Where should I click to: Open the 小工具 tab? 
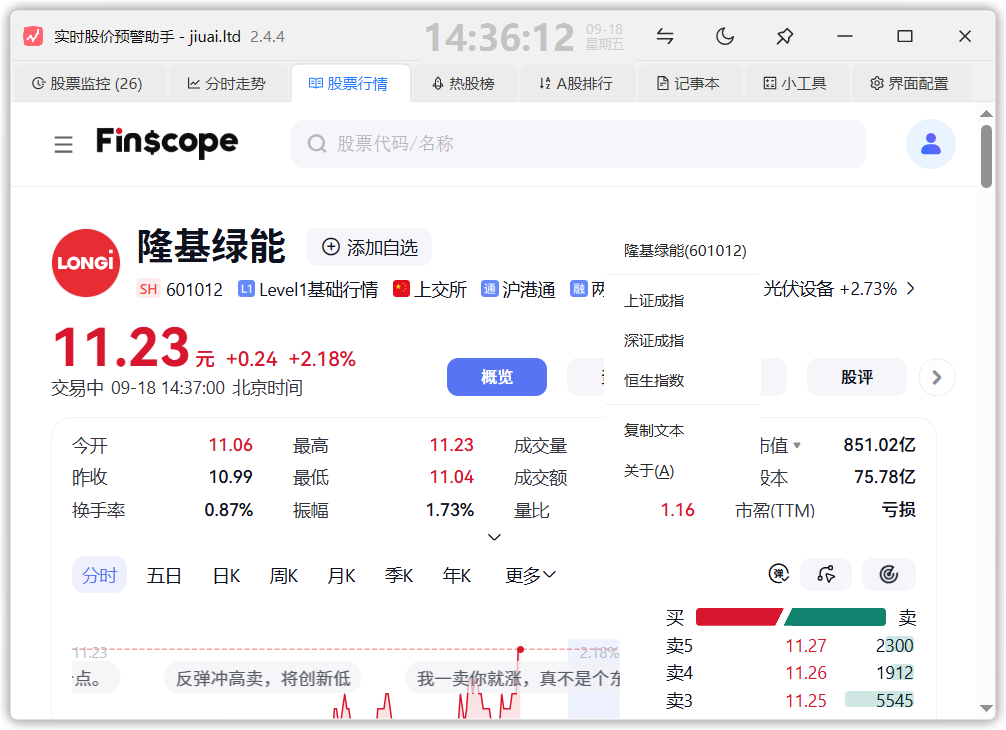pos(794,83)
